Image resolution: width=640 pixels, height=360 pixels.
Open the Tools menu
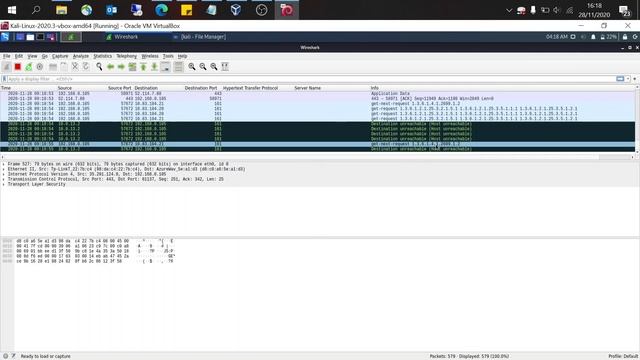(x=168, y=56)
